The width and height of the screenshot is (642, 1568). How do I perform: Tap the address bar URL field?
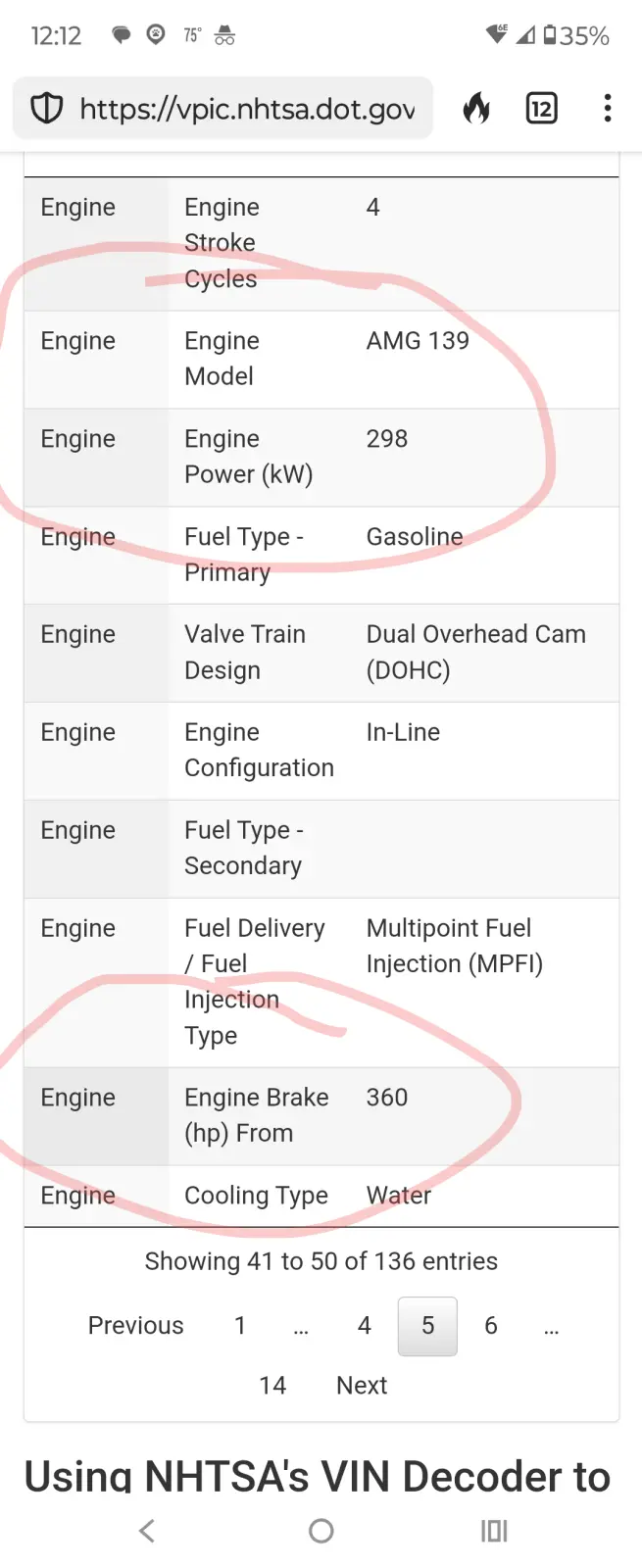(247, 108)
